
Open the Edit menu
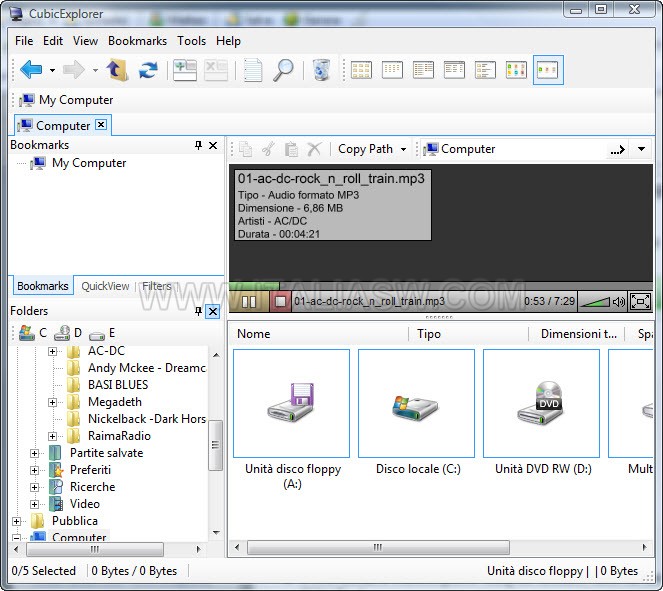[53, 41]
